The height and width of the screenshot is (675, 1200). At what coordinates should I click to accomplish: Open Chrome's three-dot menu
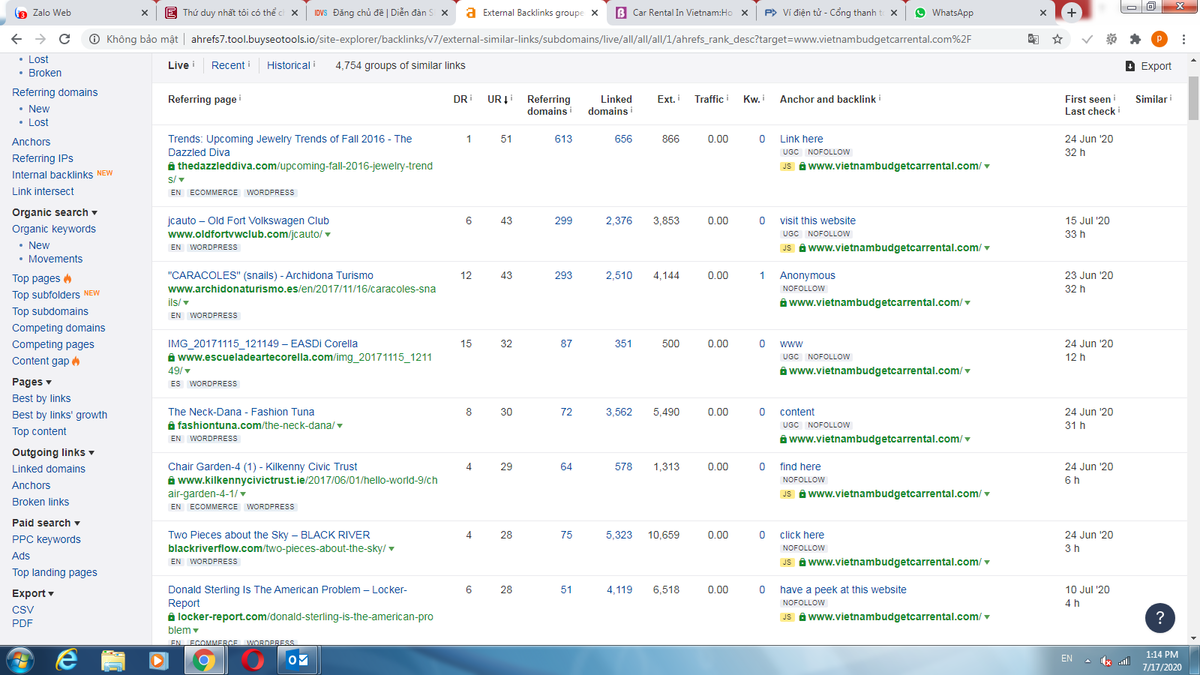[x=1184, y=39]
